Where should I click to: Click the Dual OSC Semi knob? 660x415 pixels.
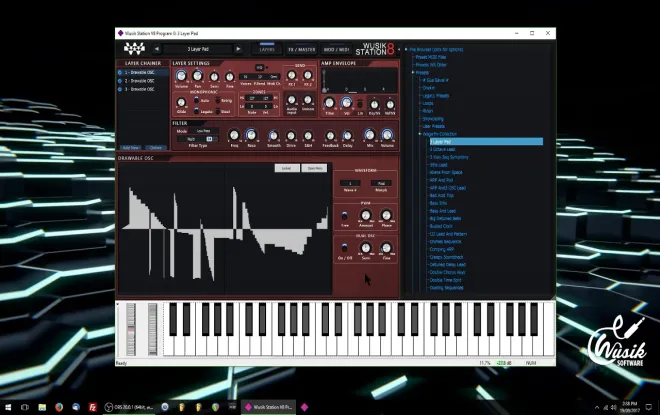click(x=366, y=248)
